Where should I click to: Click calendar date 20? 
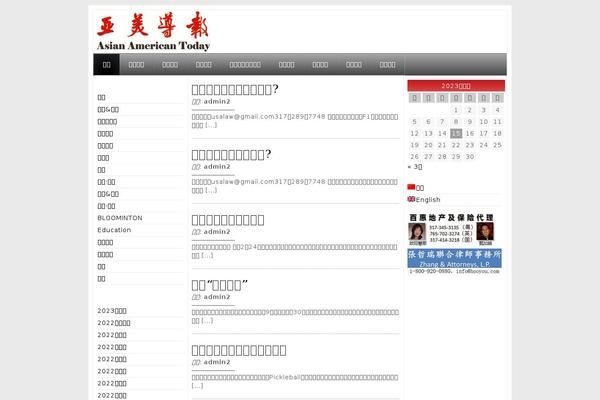[x=428, y=145]
